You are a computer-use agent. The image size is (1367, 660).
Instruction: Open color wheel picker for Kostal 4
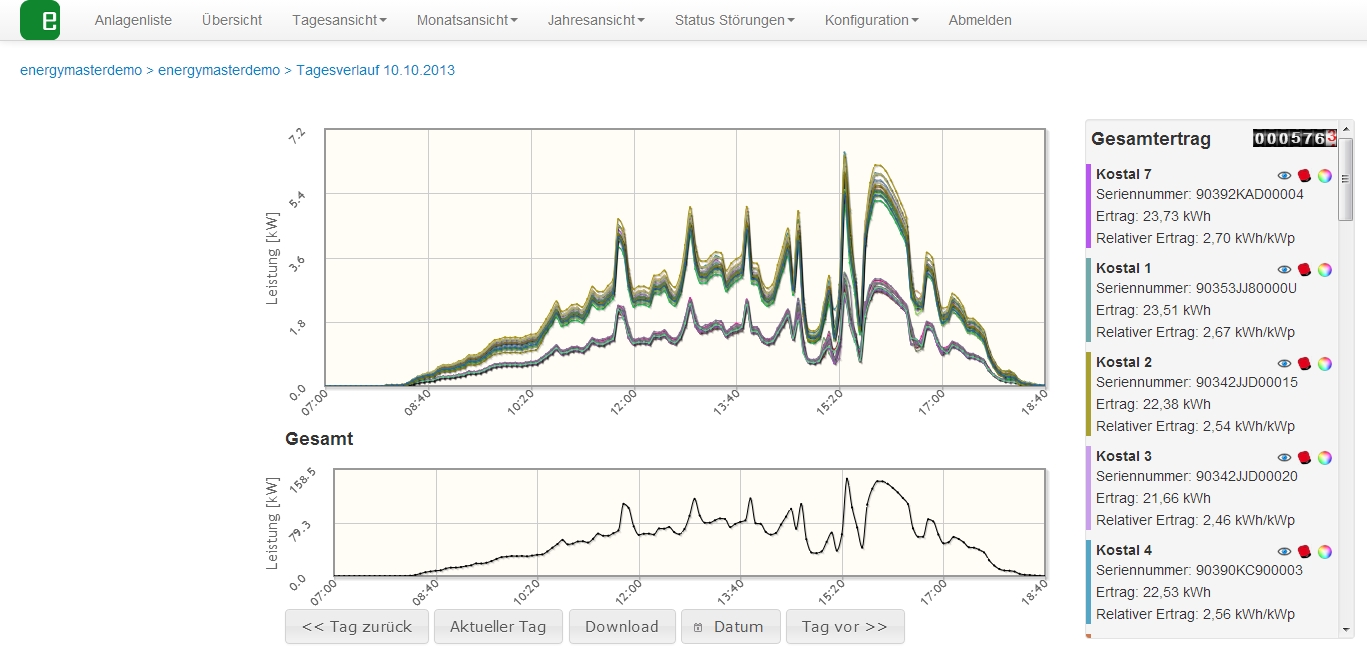[x=1324, y=552]
